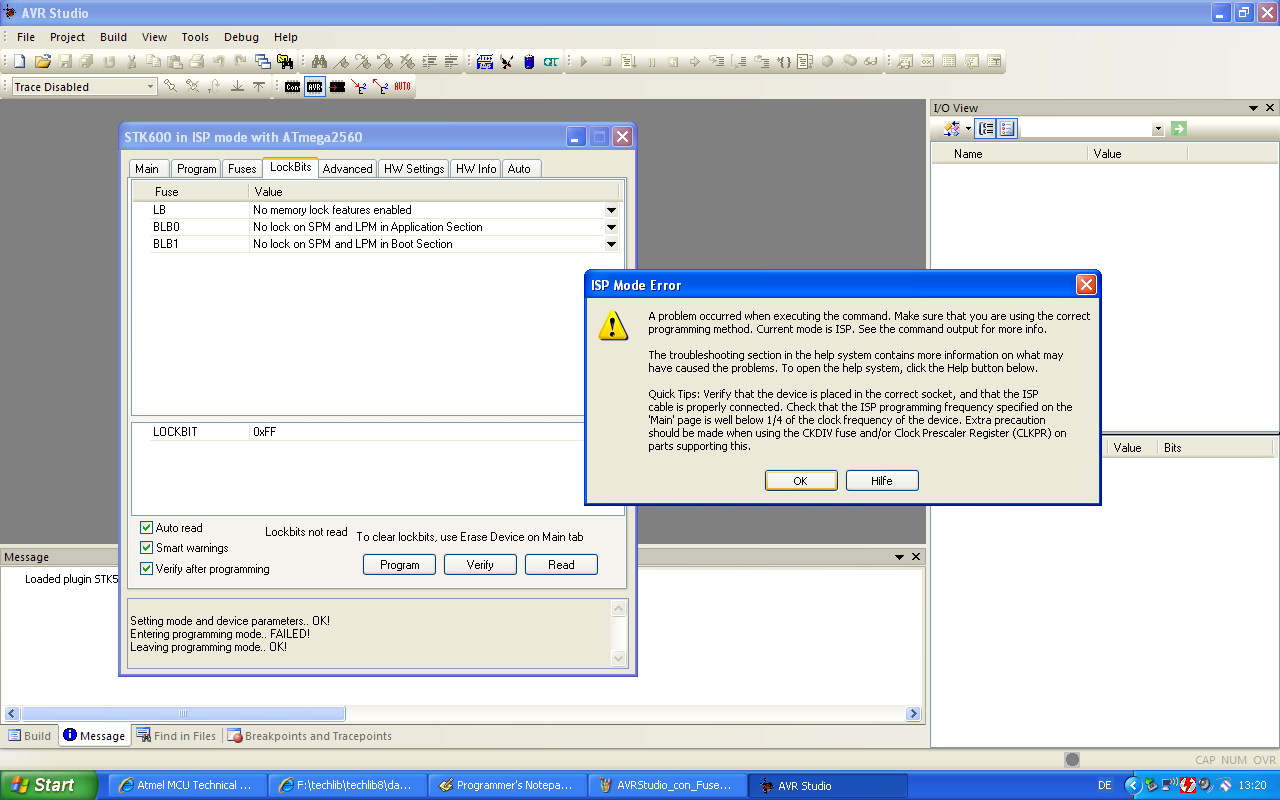Switch to the Main tab

point(147,169)
